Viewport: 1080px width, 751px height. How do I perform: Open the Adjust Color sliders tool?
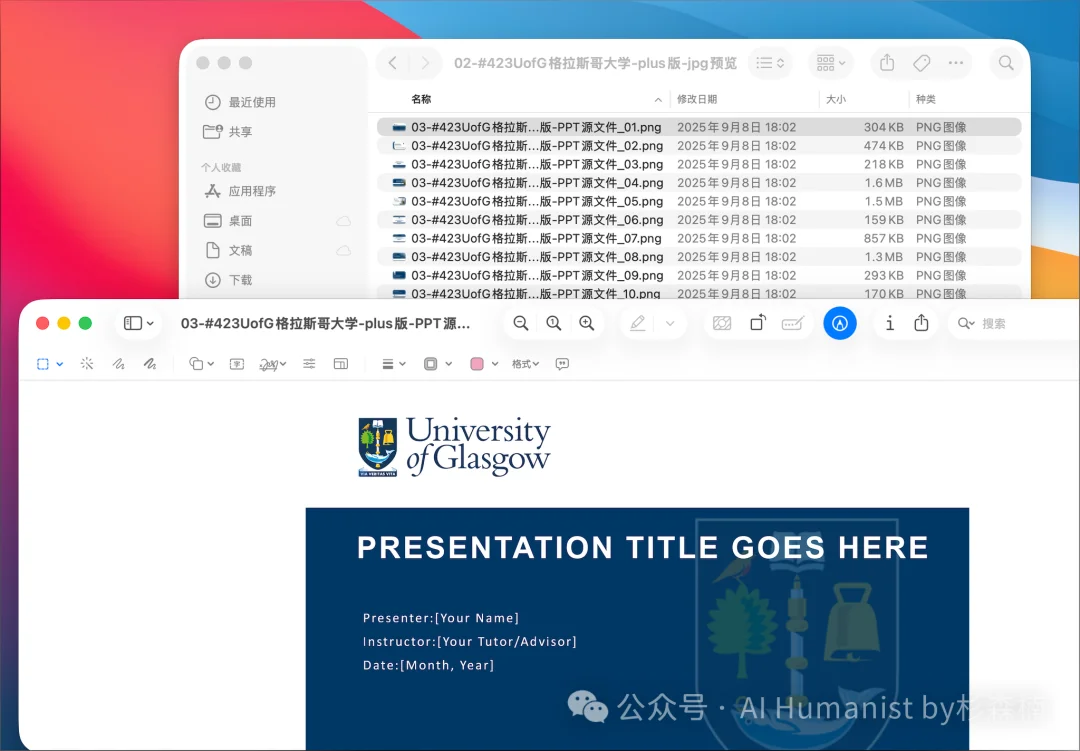click(x=309, y=364)
